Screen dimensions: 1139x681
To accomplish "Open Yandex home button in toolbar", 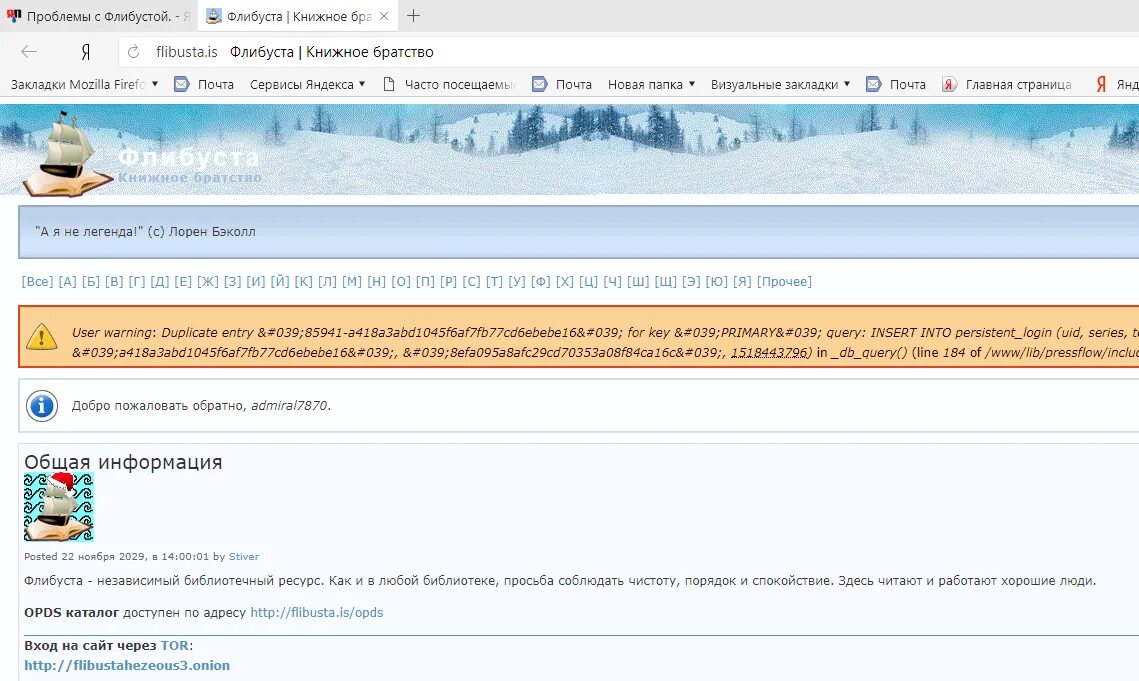I will [86, 52].
